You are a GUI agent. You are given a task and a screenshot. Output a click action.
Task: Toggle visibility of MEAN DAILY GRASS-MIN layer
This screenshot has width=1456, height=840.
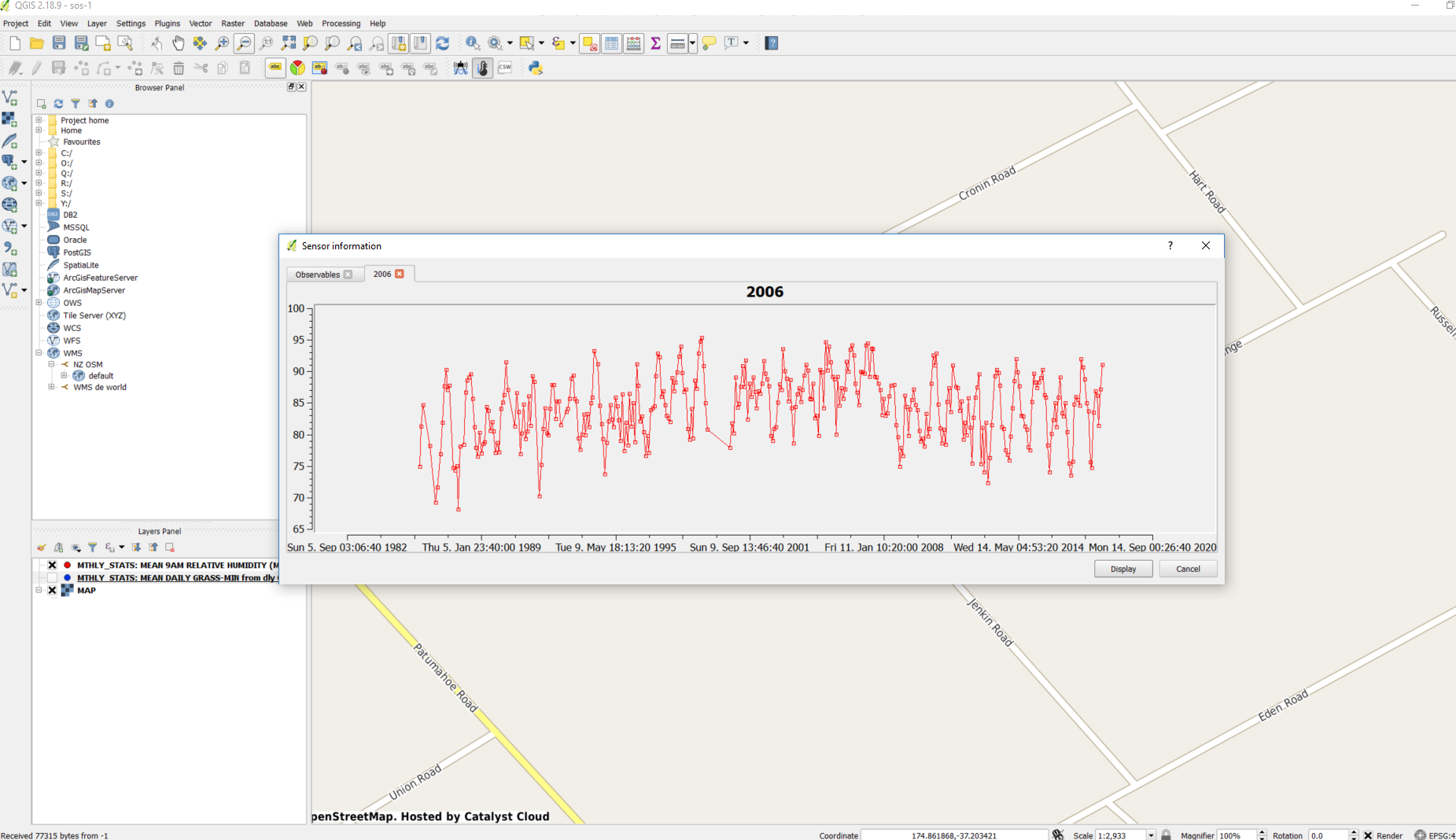pyautogui.click(x=52, y=578)
